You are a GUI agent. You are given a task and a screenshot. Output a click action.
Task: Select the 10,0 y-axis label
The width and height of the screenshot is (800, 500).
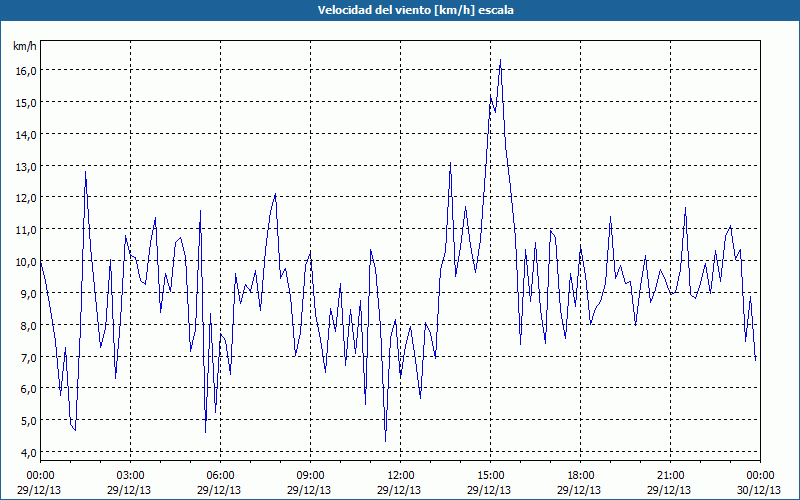tap(25, 262)
